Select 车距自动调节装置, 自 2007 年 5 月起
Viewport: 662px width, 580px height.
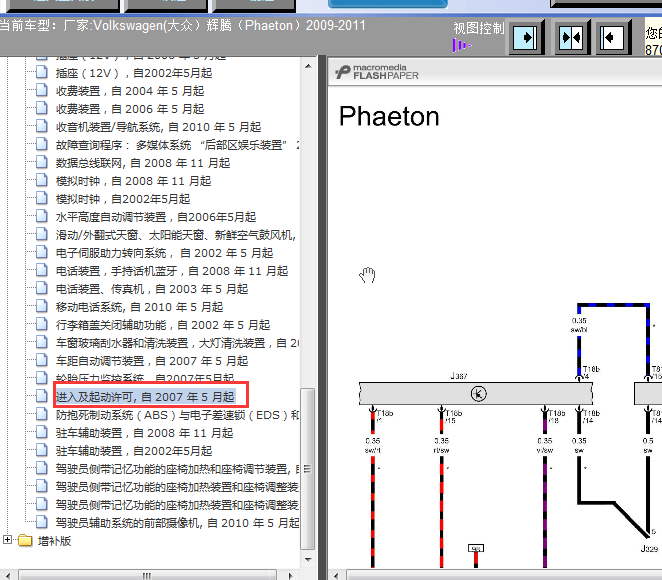pos(152,361)
